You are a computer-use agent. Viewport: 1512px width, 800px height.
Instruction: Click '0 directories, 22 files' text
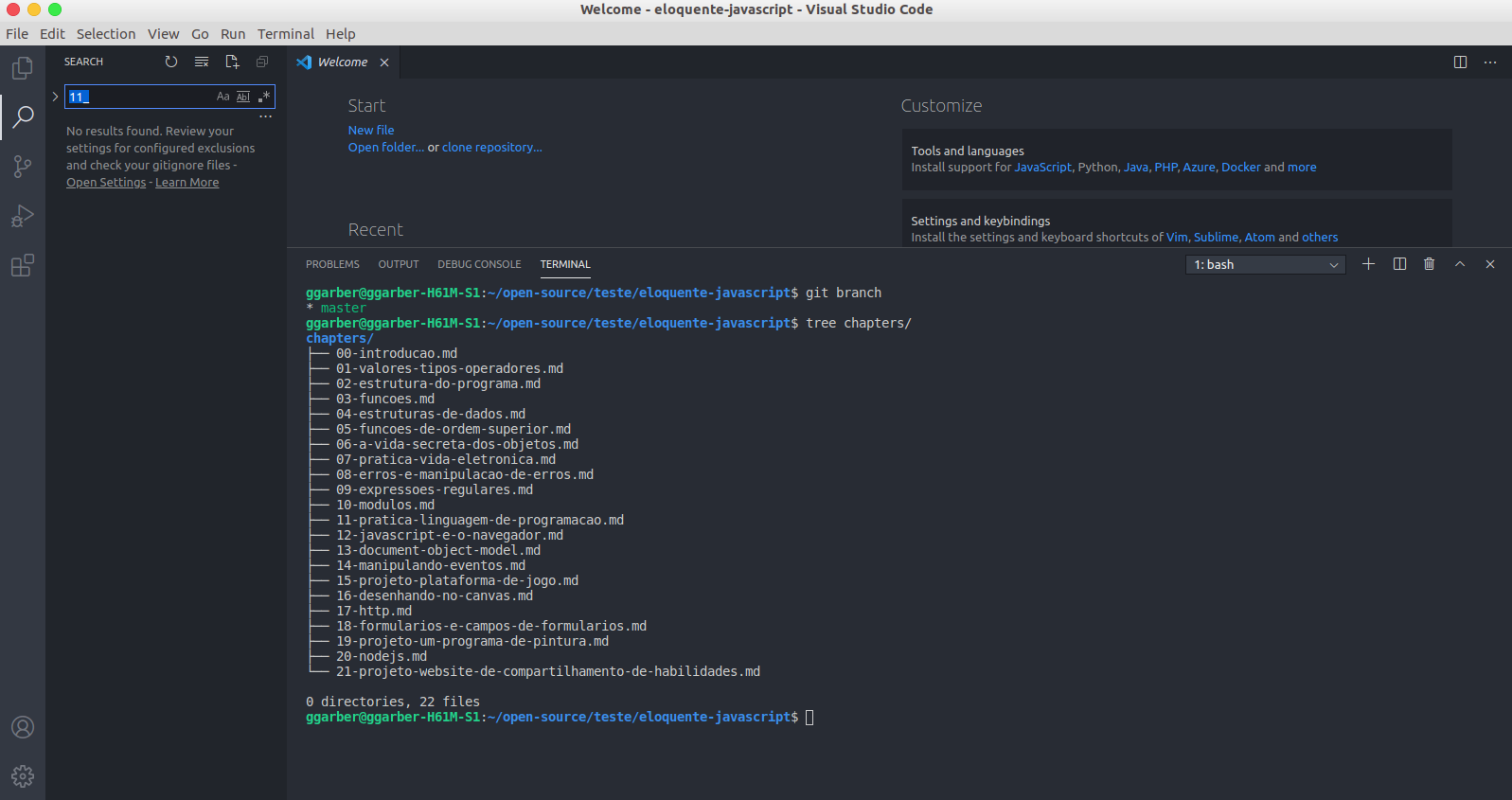[x=393, y=702]
